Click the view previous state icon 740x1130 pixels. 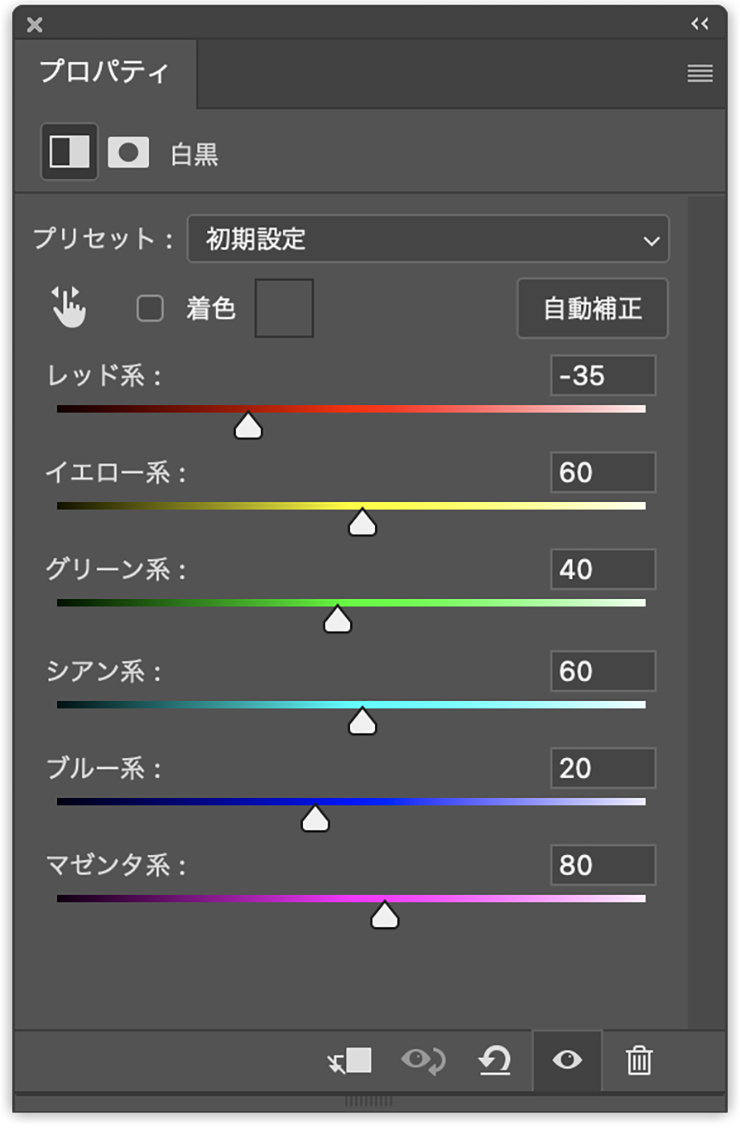423,1060
